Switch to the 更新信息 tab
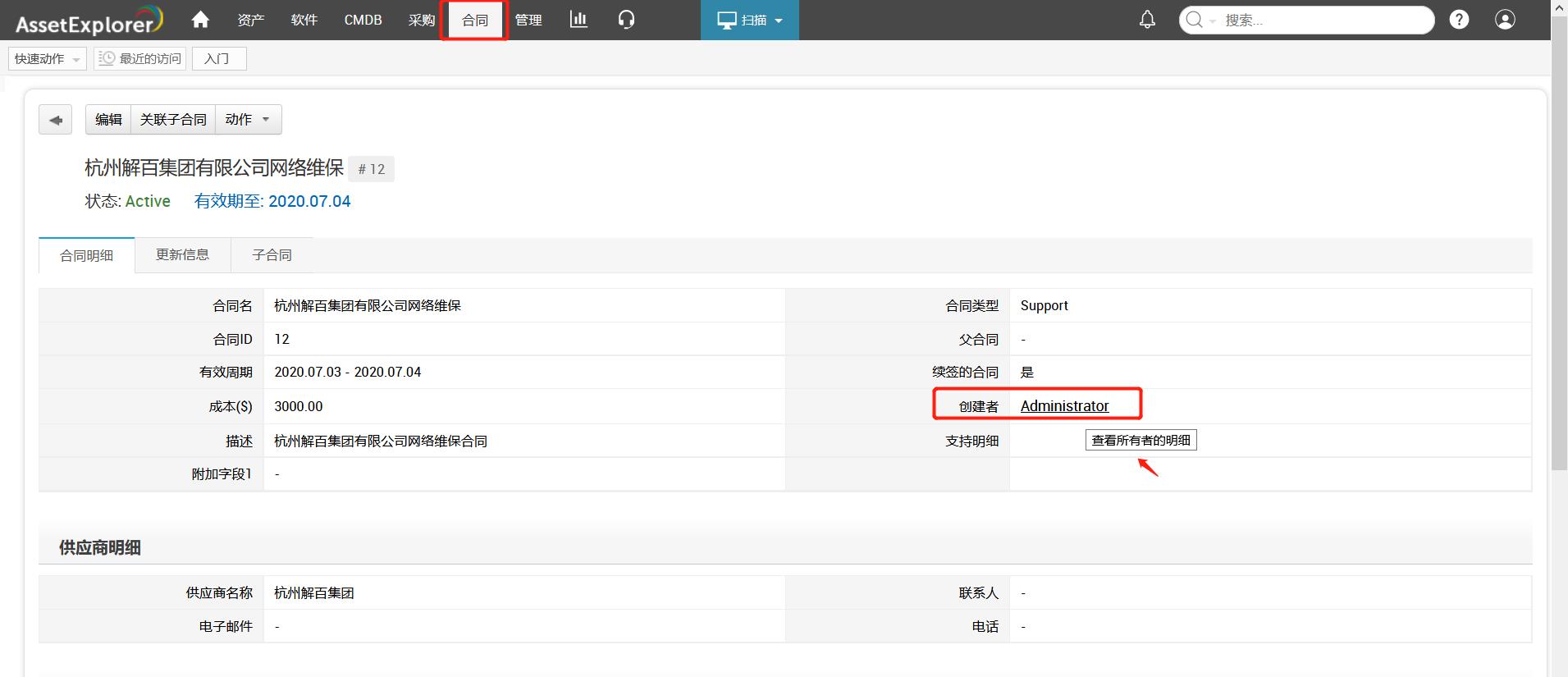1568x677 pixels. [x=182, y=255]
